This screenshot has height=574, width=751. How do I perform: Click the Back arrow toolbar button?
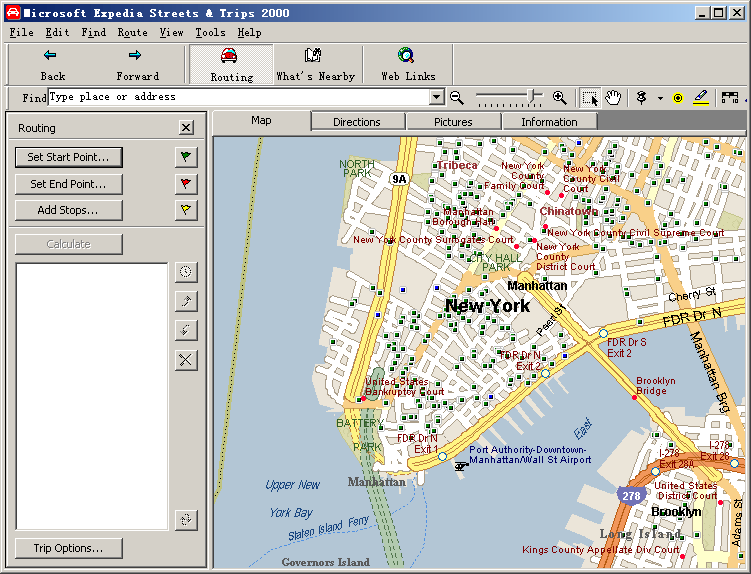coord(52,65)
